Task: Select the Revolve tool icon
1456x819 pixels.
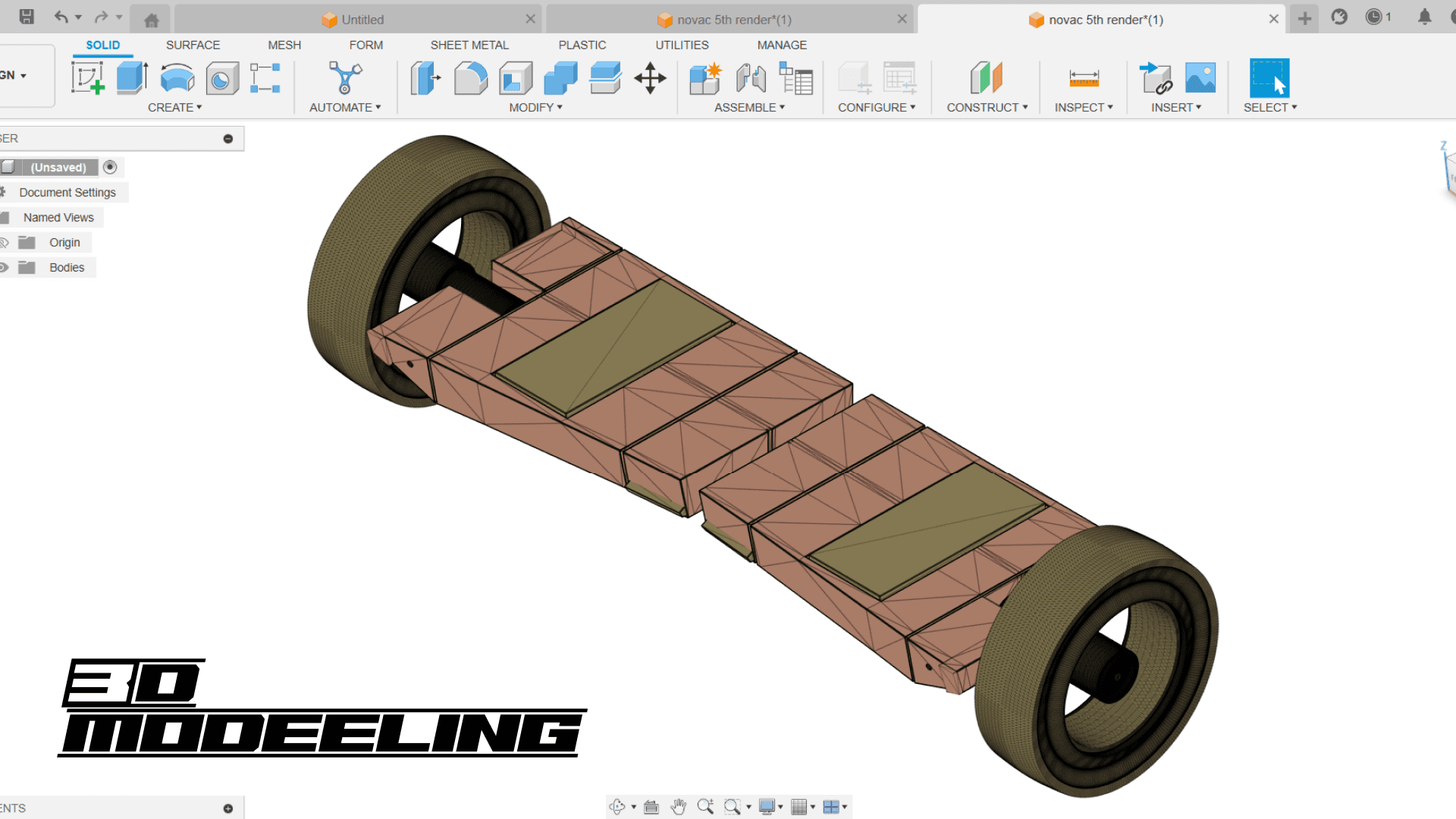Action: (177, 78)
